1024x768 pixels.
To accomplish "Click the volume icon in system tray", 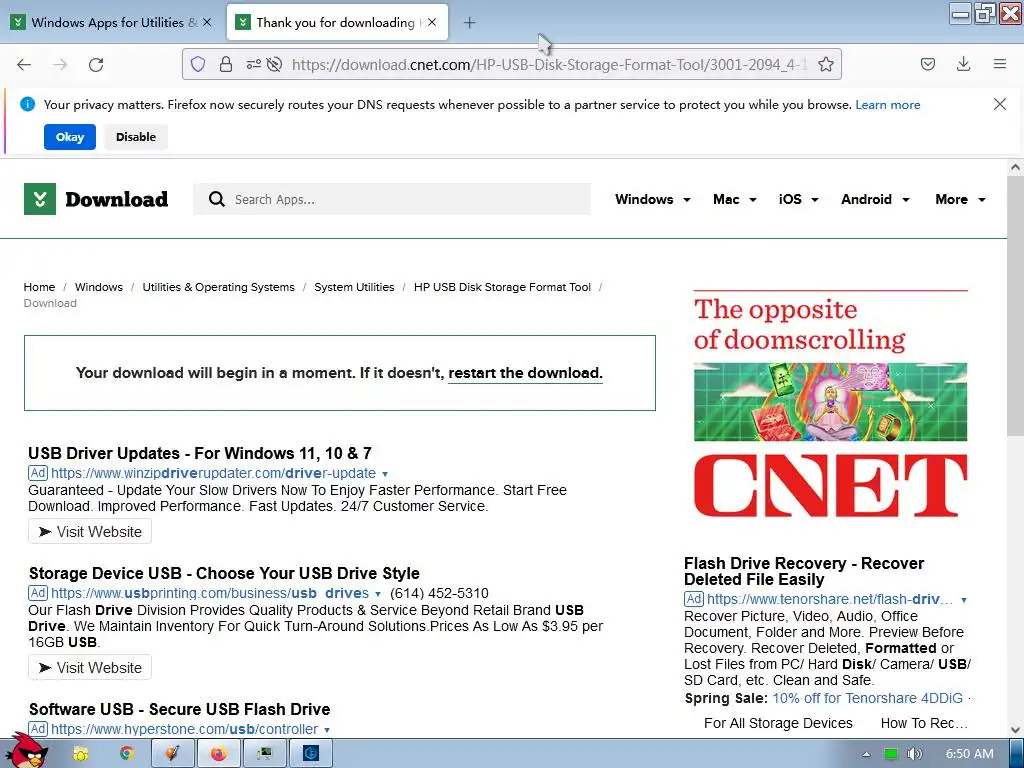I will (915, 754).
